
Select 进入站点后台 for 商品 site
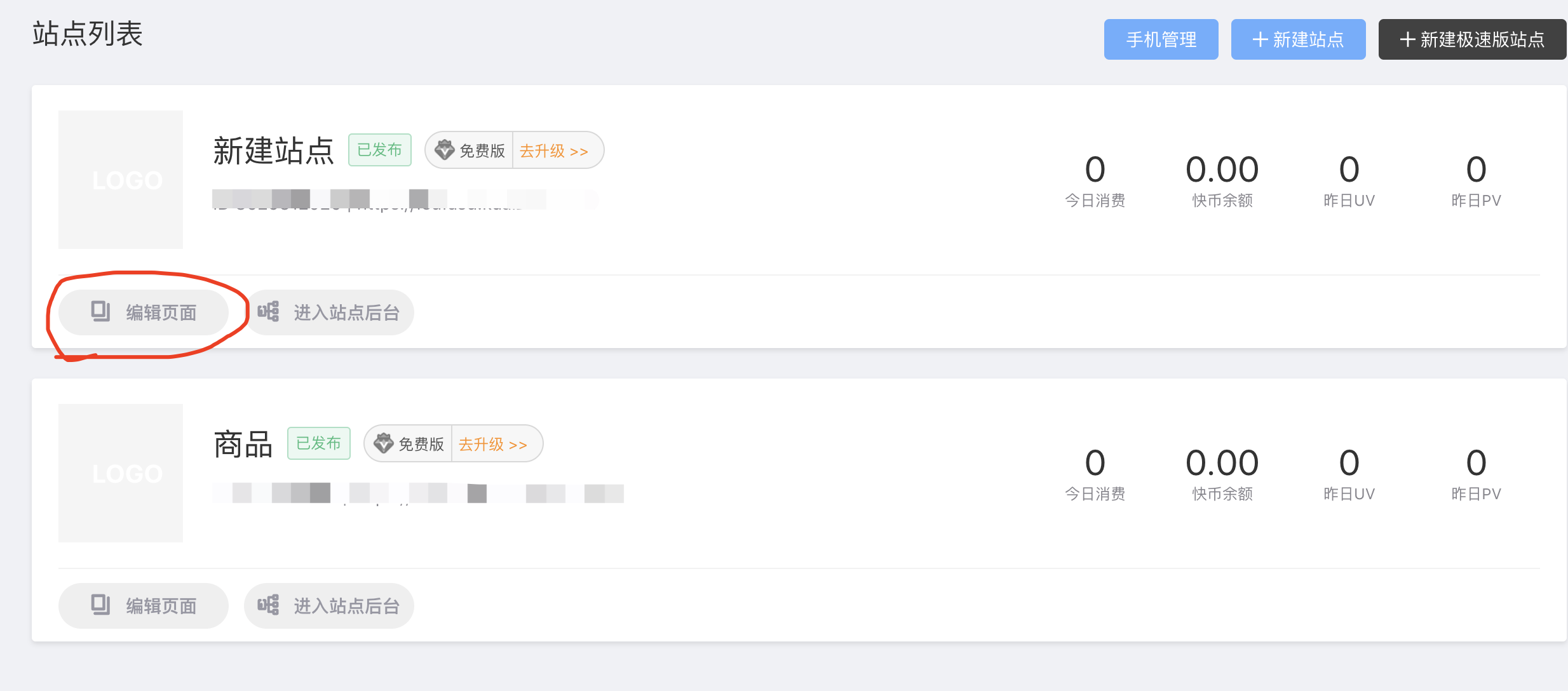tap(329, 605)
